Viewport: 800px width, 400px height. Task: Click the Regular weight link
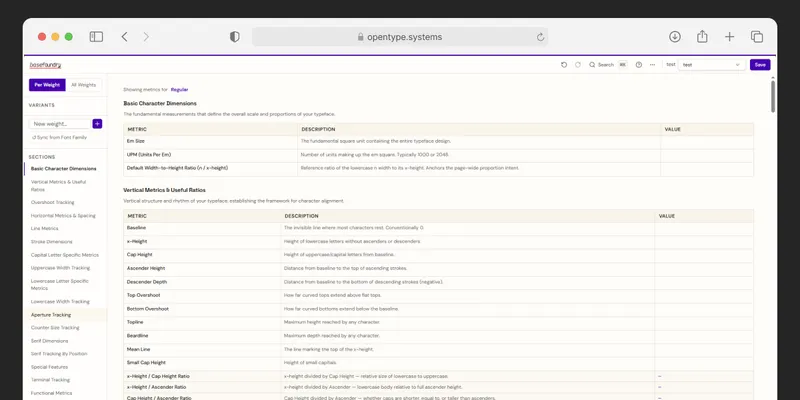(x=180, y=89)
